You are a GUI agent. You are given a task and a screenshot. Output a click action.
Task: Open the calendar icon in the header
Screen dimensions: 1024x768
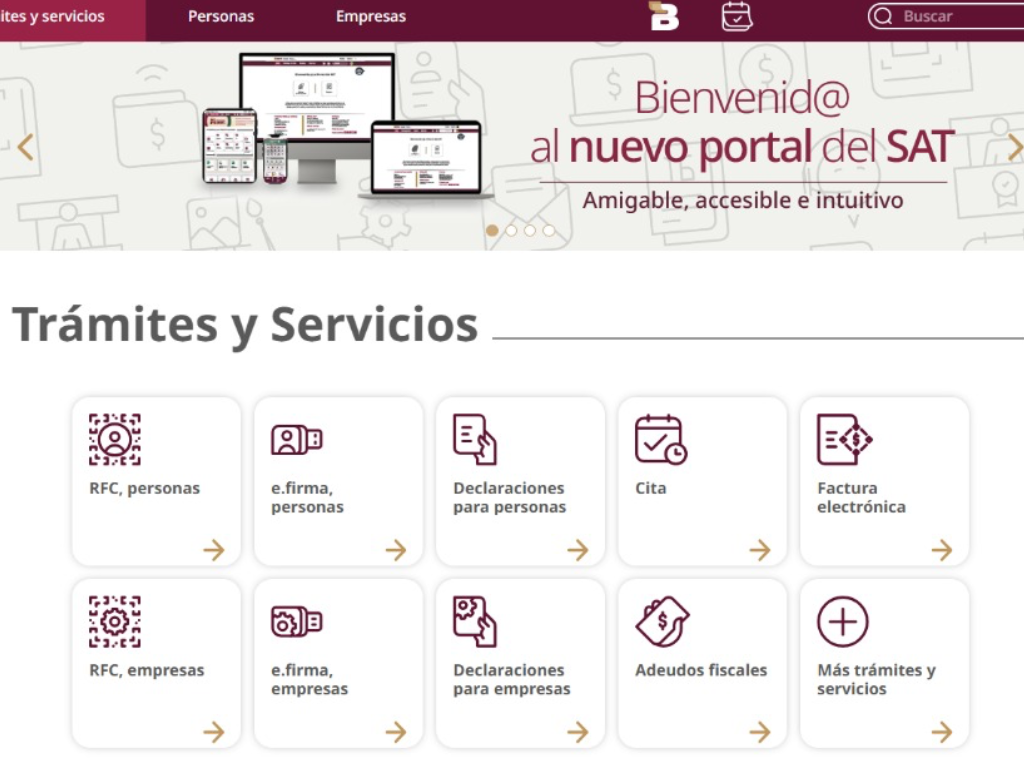pos(737,16)
